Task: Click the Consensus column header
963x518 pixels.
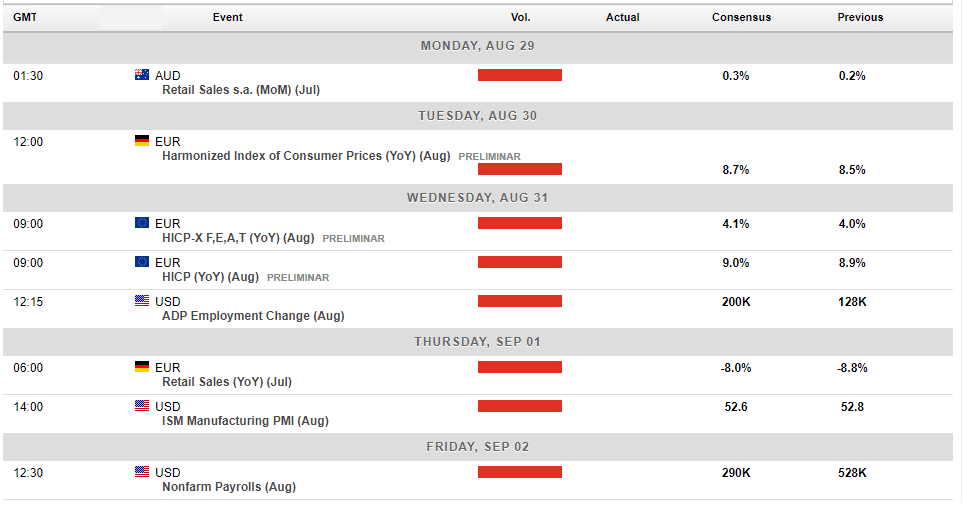Action: (x=741, y=17)
